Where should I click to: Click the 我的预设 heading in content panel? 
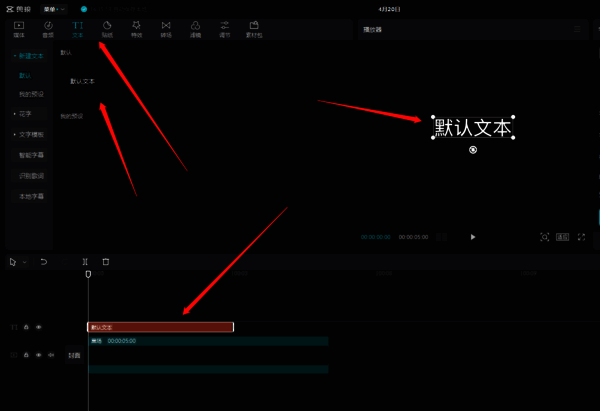[x=72, y=116]
